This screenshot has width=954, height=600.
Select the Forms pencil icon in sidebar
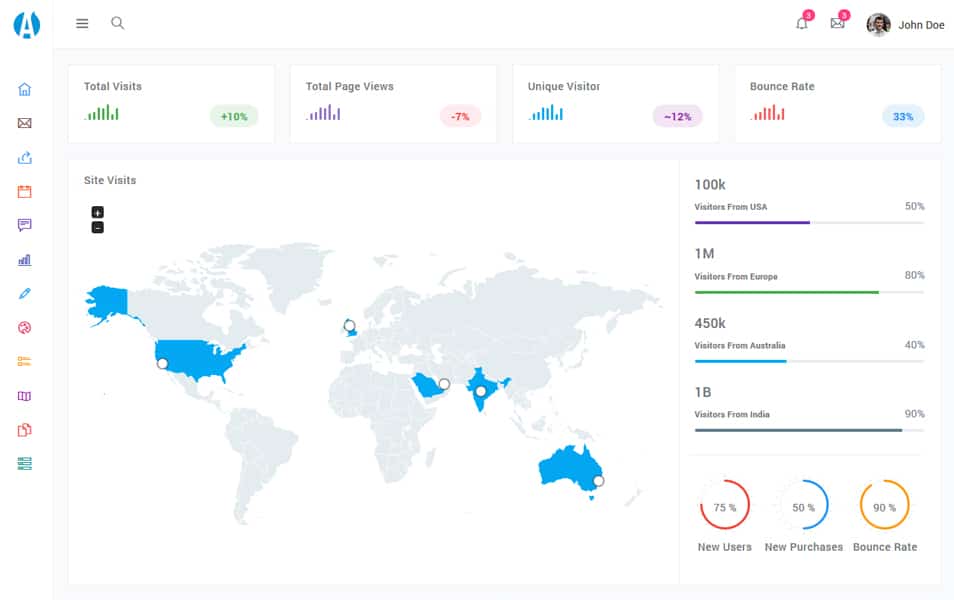24,292
